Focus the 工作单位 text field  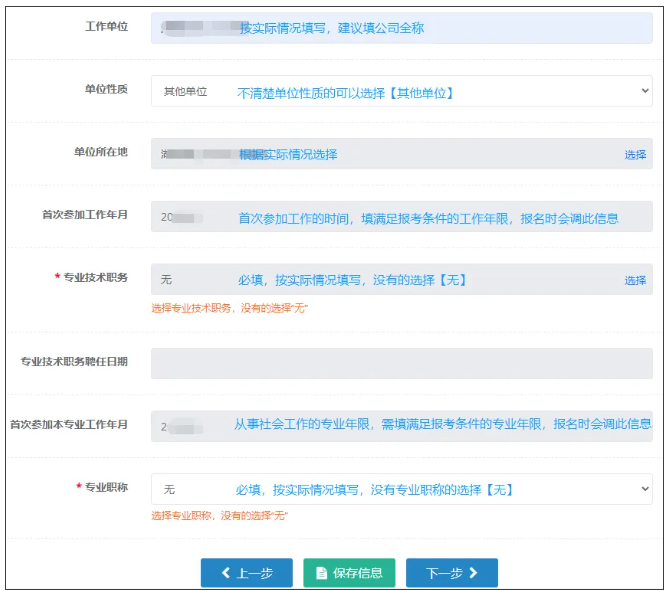coord(400,28)
